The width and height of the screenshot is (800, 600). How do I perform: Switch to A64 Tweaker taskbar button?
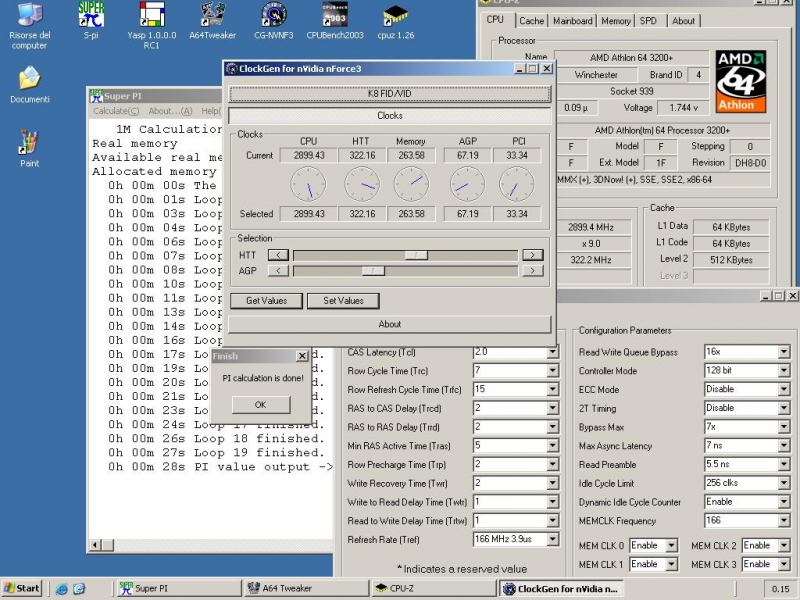pyautogui.click(x=306, y=588)
